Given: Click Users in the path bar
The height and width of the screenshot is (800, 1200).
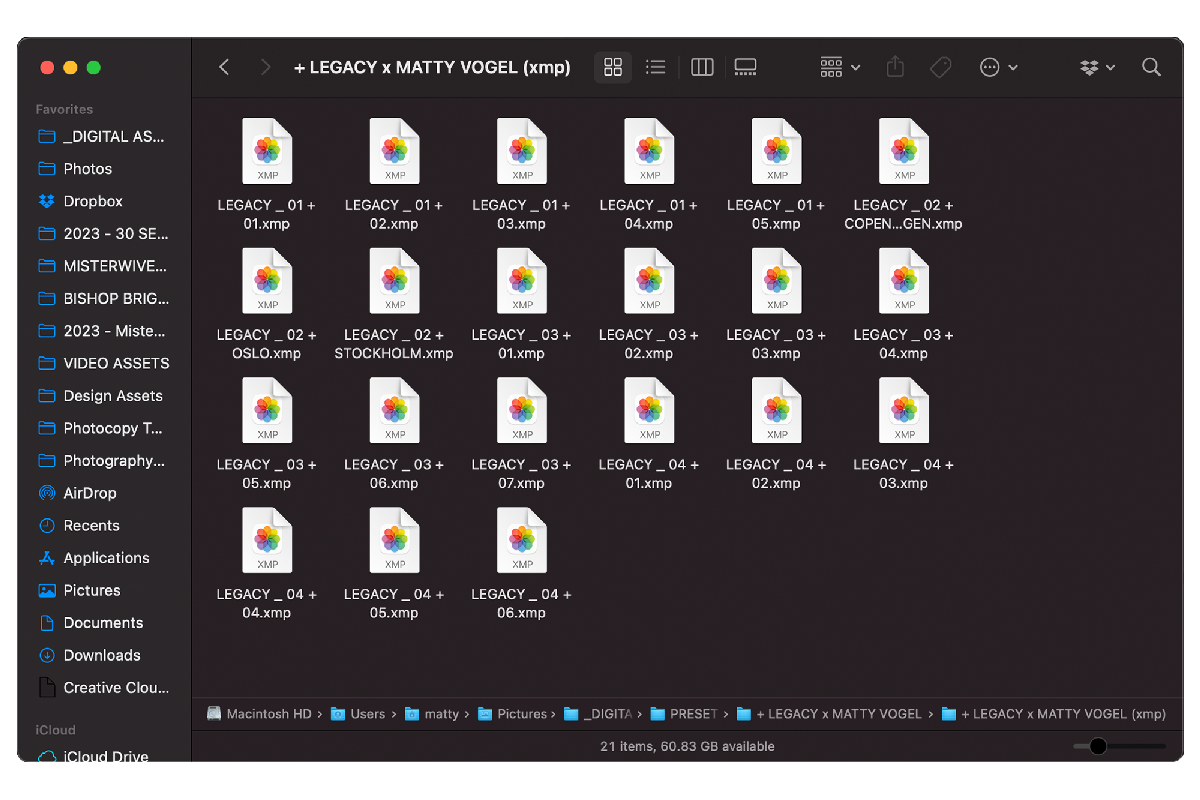Looking at the screenshot, I should coord(367,714).
